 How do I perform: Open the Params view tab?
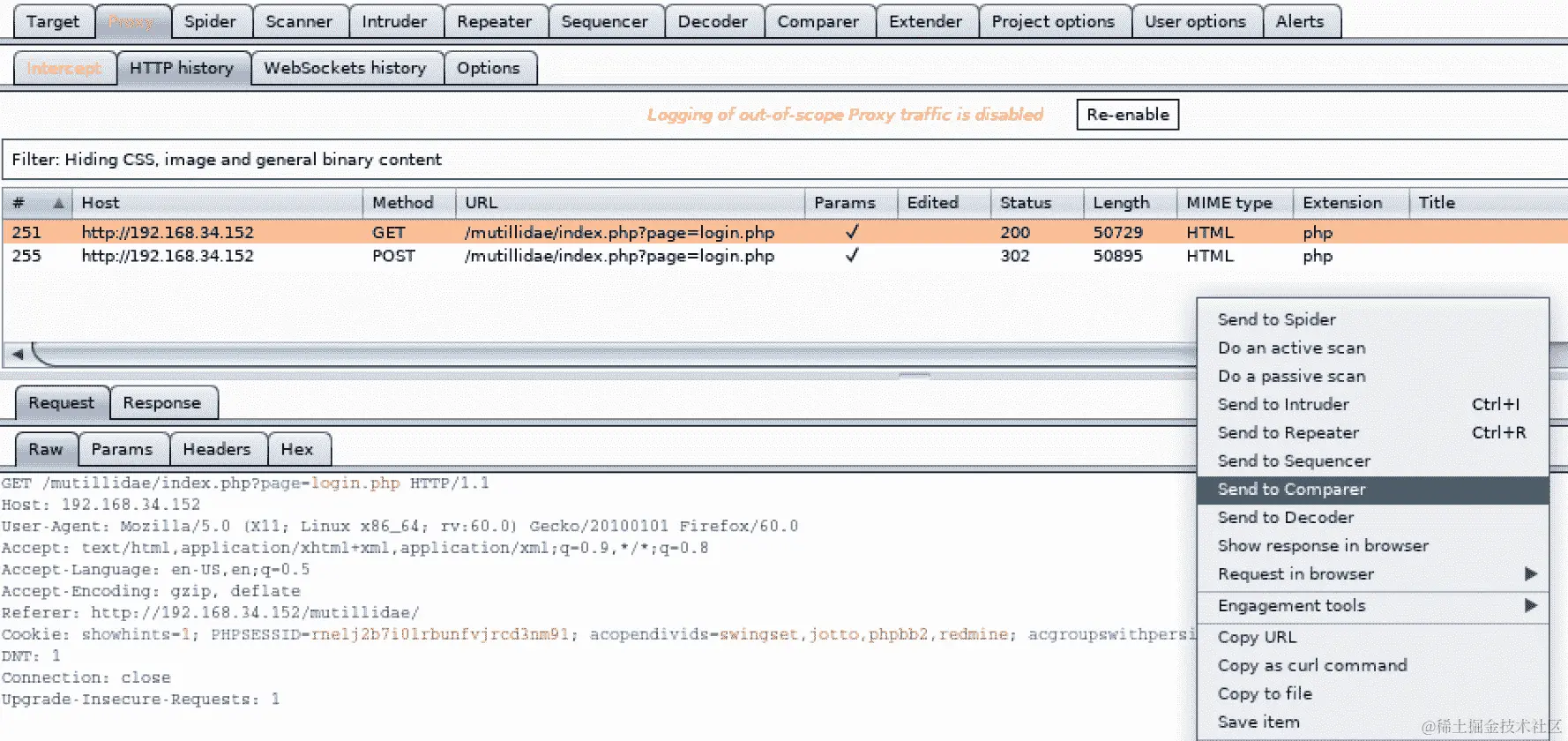(x=122, y=450)
